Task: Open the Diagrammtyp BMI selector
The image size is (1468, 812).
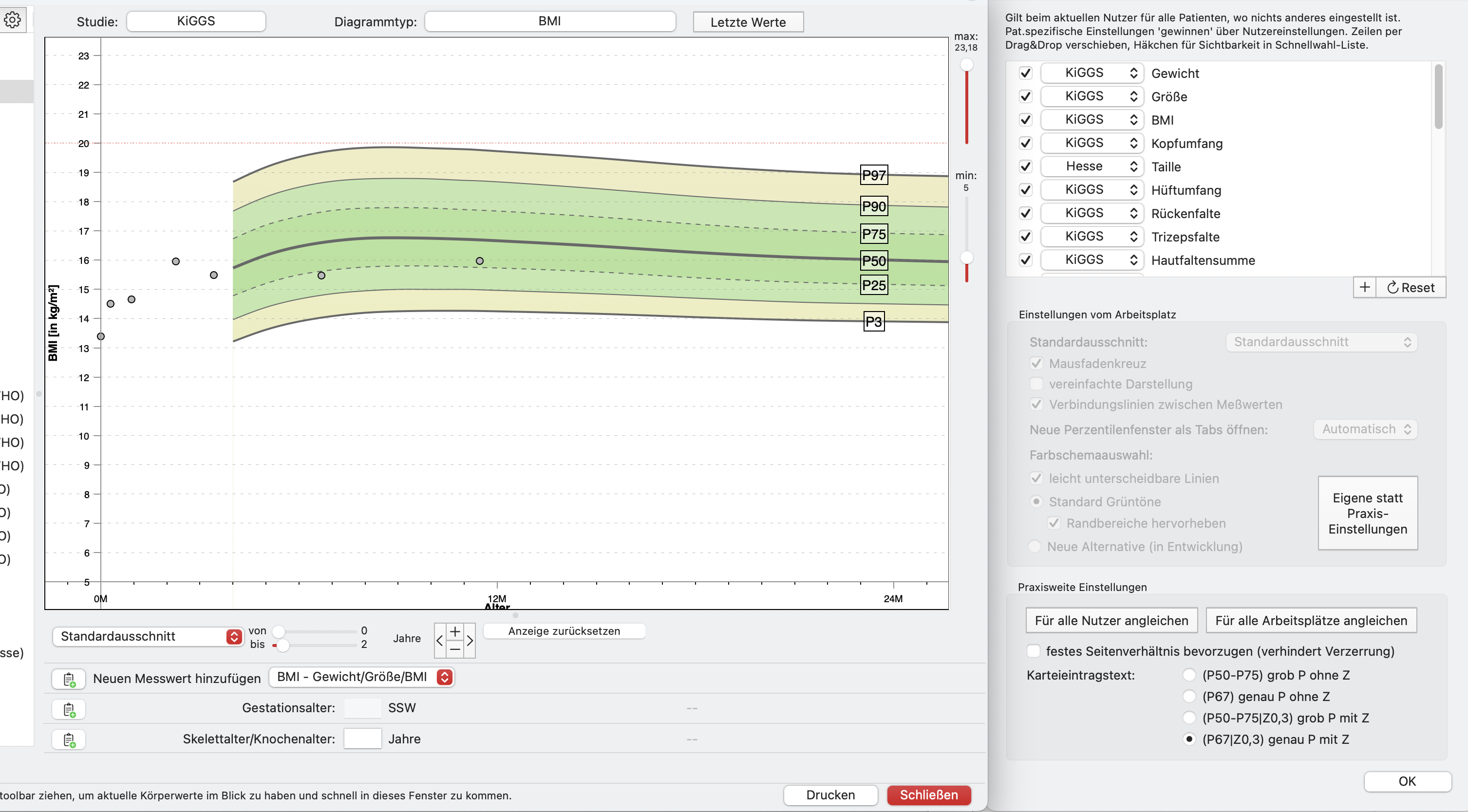Action: (550, 21)
